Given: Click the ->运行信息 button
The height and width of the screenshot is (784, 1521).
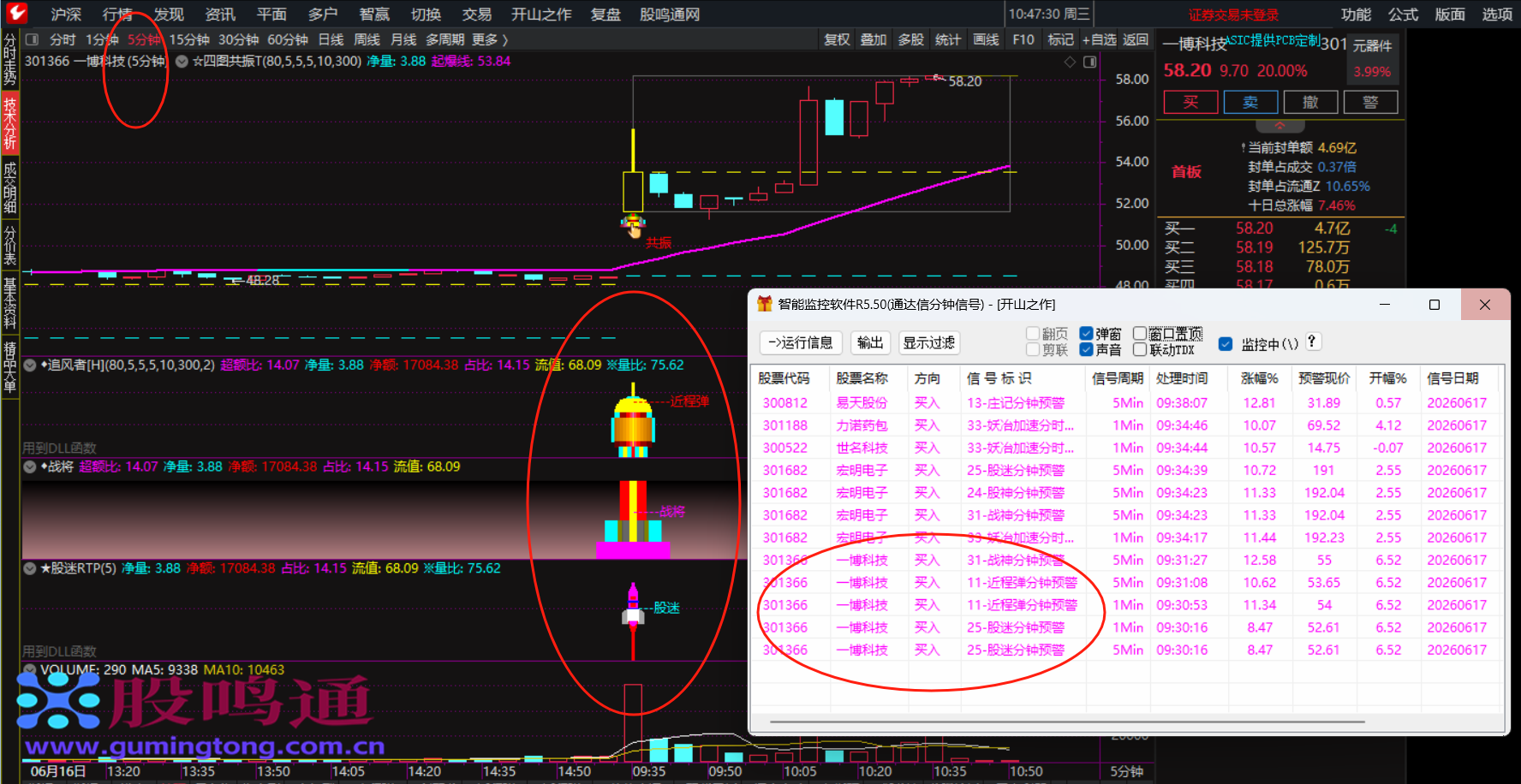Looking at the screenshot, I should tap(801, 342).
